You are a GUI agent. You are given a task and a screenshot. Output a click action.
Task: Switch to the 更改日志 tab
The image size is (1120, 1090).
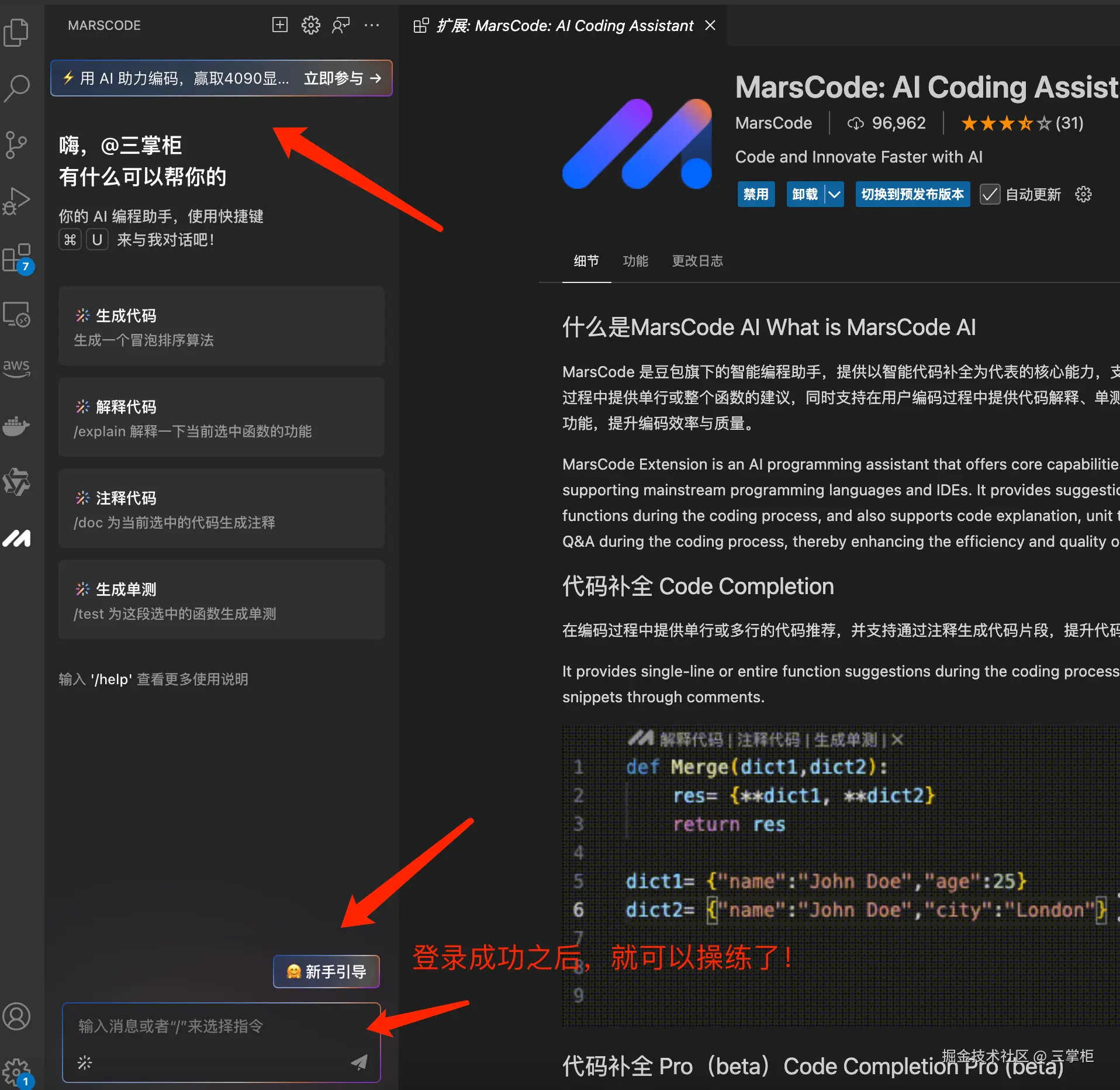[x=697, y=261]
